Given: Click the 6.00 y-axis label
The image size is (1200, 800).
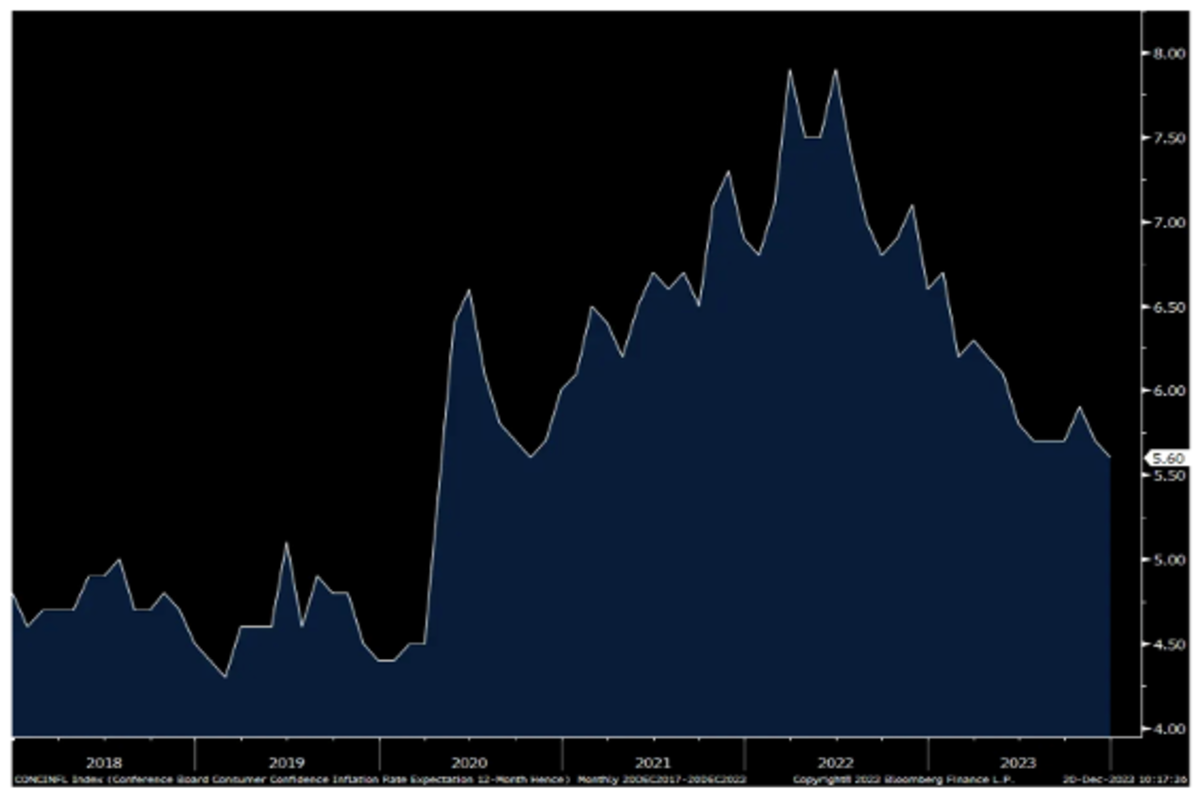Looking at the screenshot, I should coord(1163,391).
